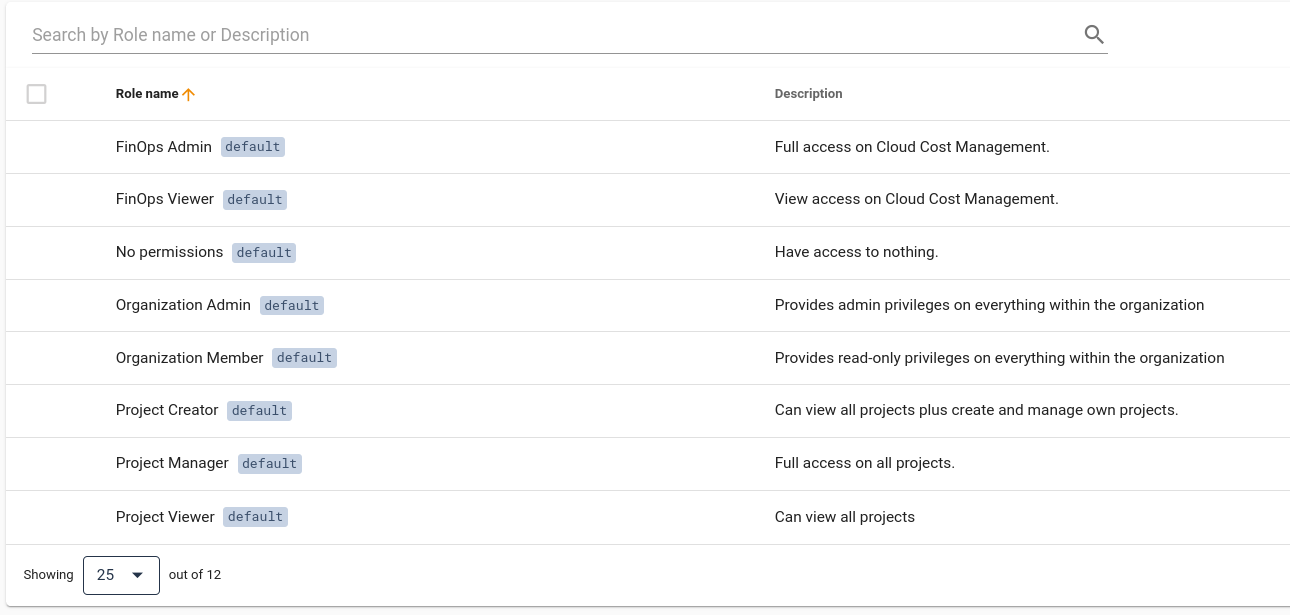Click the search magnifier icon
The image size is (1290, 615).
[x=1094, y=35]
